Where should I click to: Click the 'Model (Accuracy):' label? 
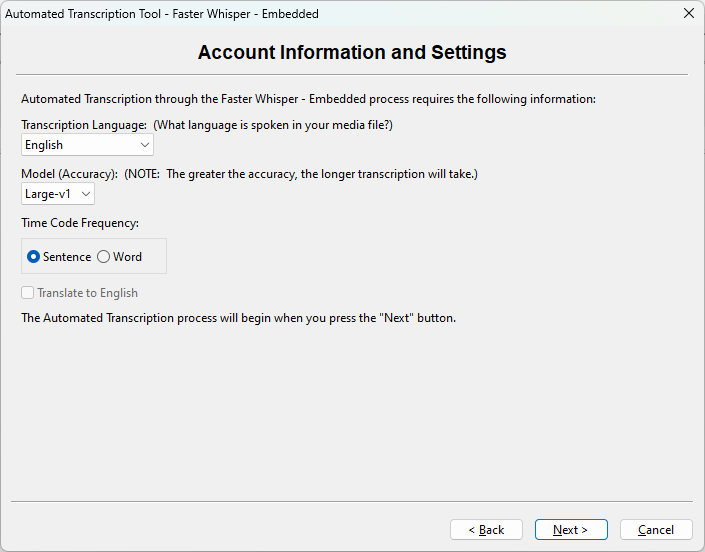click(x=69, y=174)
